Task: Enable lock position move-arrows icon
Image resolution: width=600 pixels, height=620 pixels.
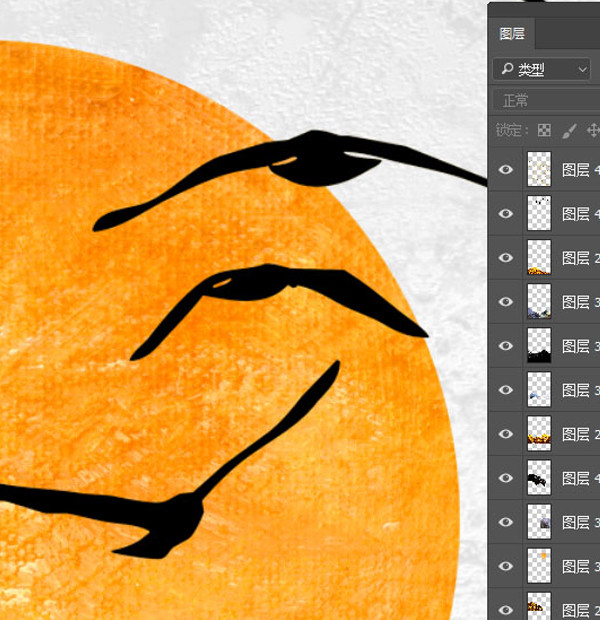Action: pyautogui.click(x=593, y=130)
